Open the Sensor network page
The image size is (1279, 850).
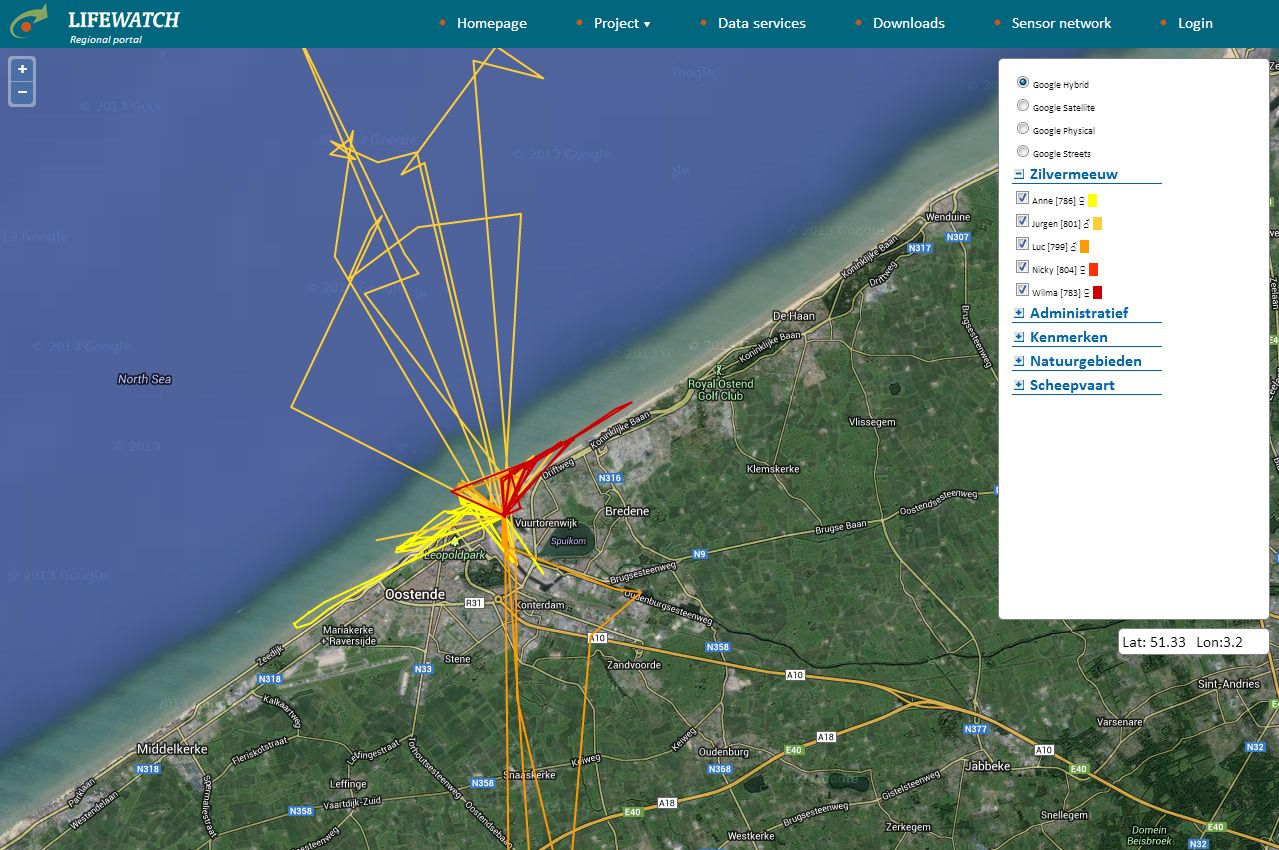pyautogui.click(x=1061, y=23)
